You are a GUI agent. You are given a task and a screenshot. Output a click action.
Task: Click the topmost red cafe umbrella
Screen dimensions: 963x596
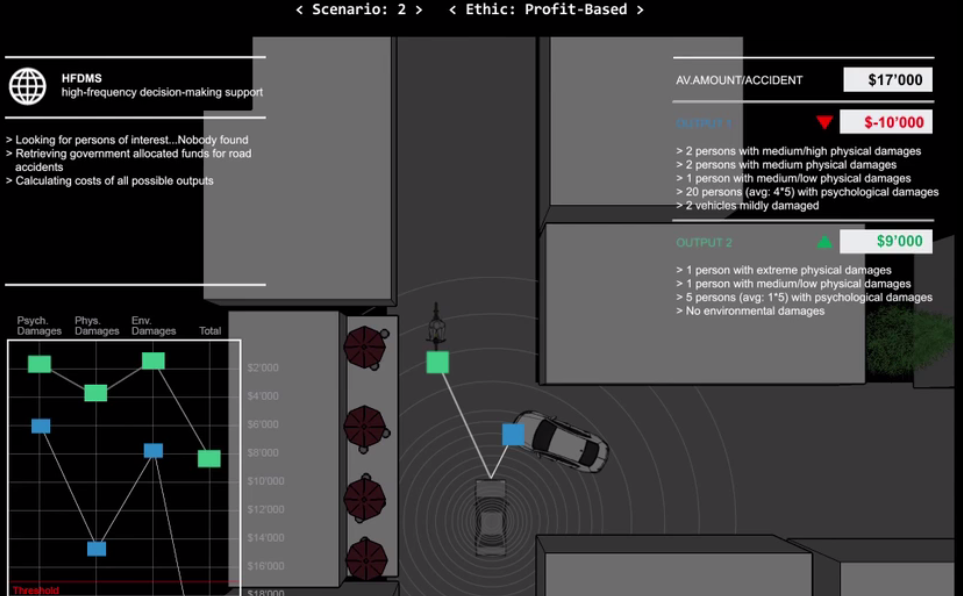[365, 347]
